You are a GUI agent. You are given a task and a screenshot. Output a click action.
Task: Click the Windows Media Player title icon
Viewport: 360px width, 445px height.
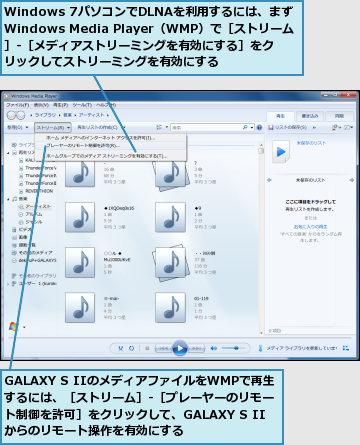(7, 96)
